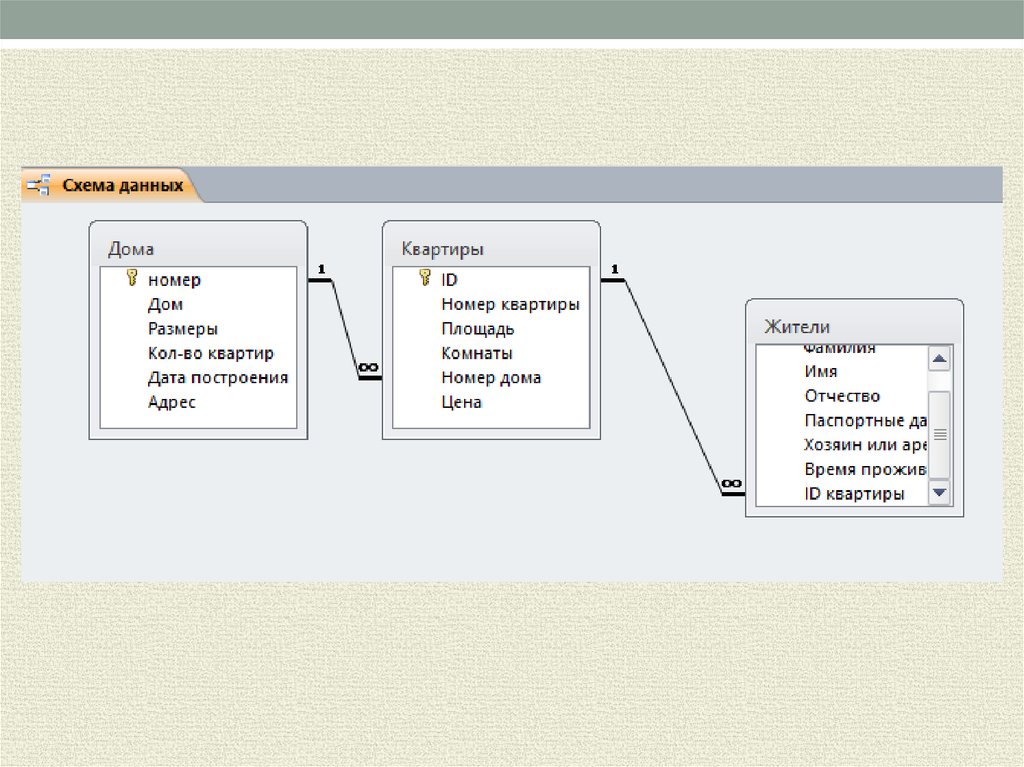This screenshot has height=767, width=1024.
Task: Select the Кол-во квартир field
Action: point(210,353)
